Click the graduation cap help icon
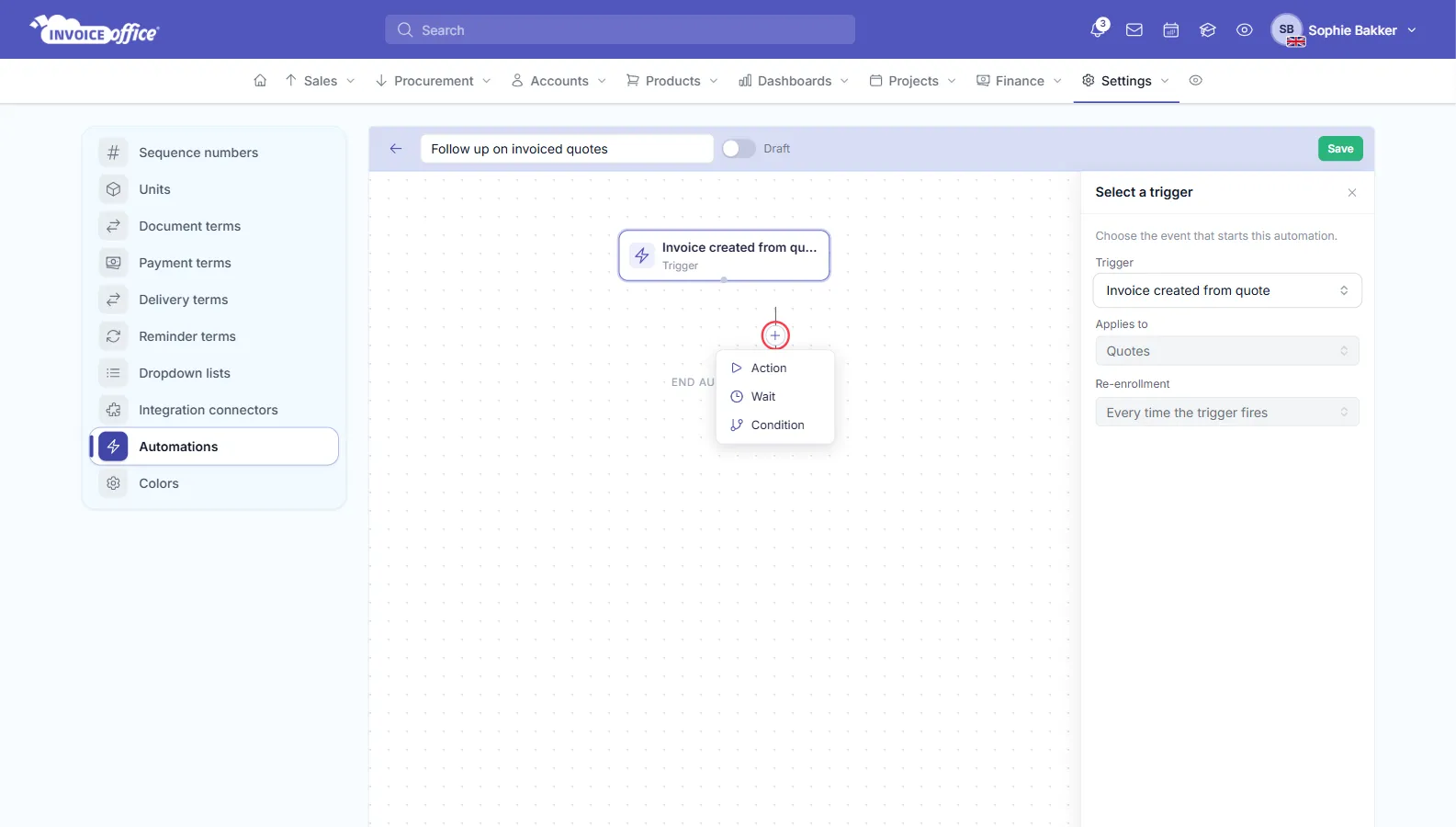The image size is (1456, 827). tap(1208, 30)
